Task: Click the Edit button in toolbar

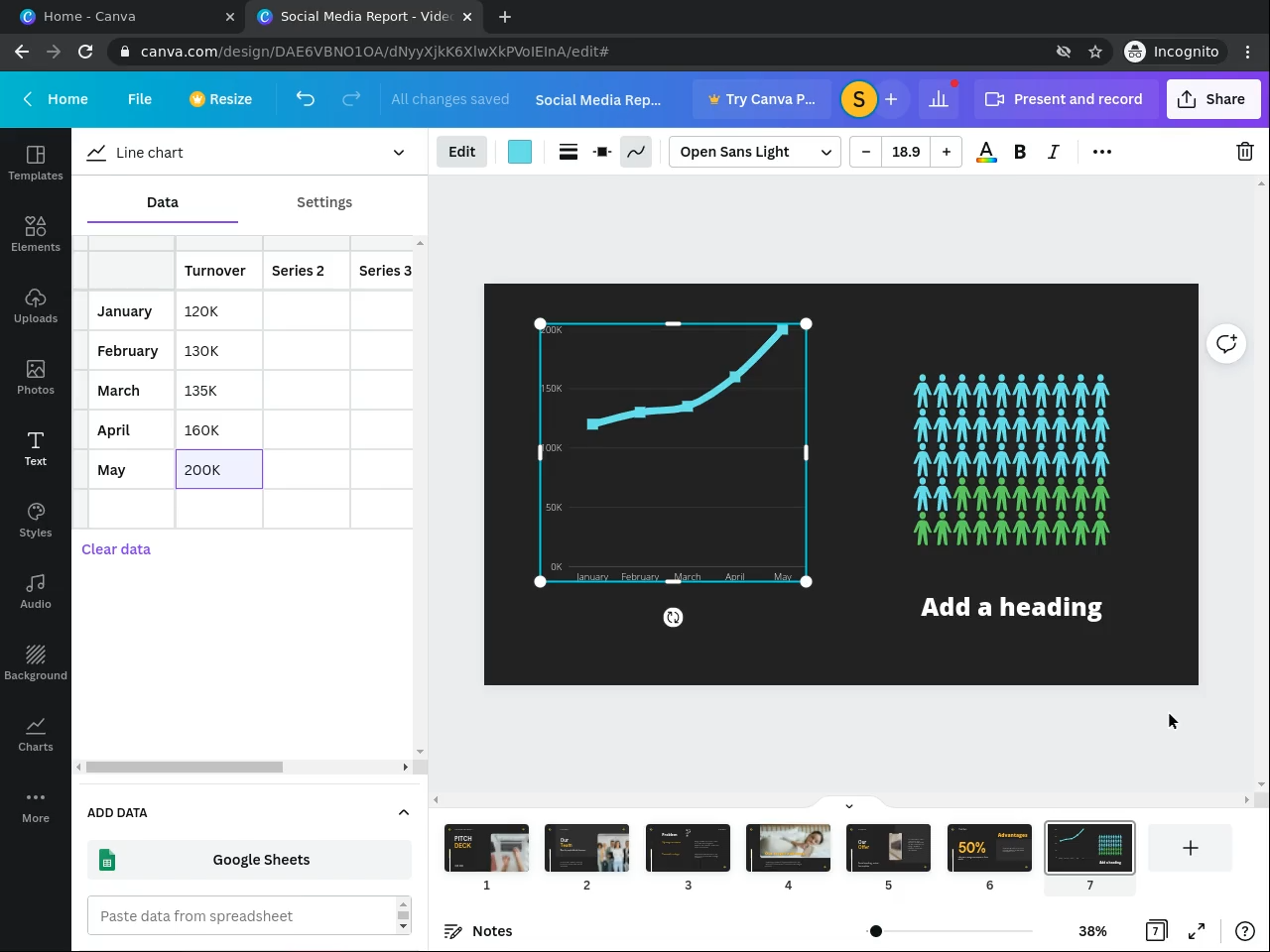Action: coord(462,152)
